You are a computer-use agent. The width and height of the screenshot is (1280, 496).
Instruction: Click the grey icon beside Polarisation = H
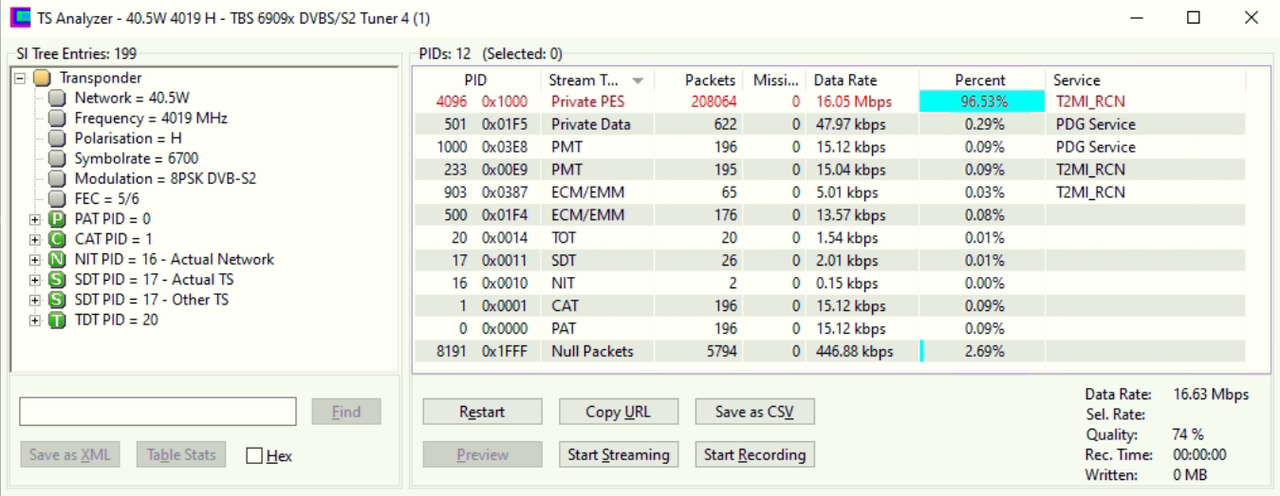56,138
